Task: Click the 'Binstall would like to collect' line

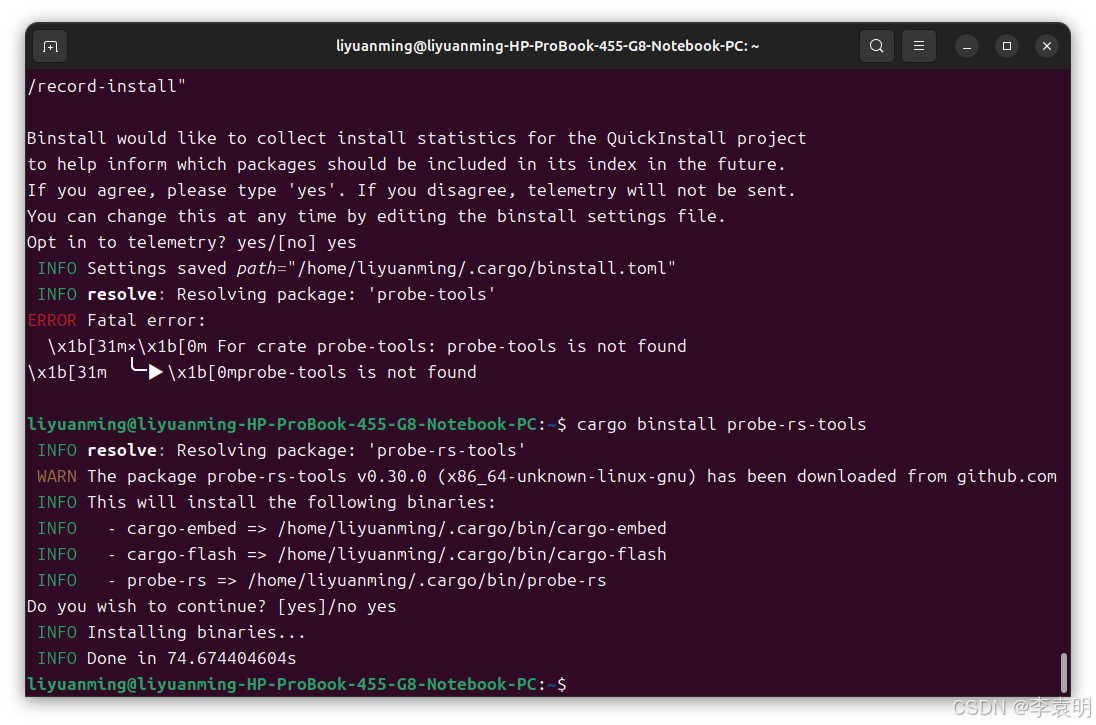Action: pyautogui.click(x=417, y=138)
